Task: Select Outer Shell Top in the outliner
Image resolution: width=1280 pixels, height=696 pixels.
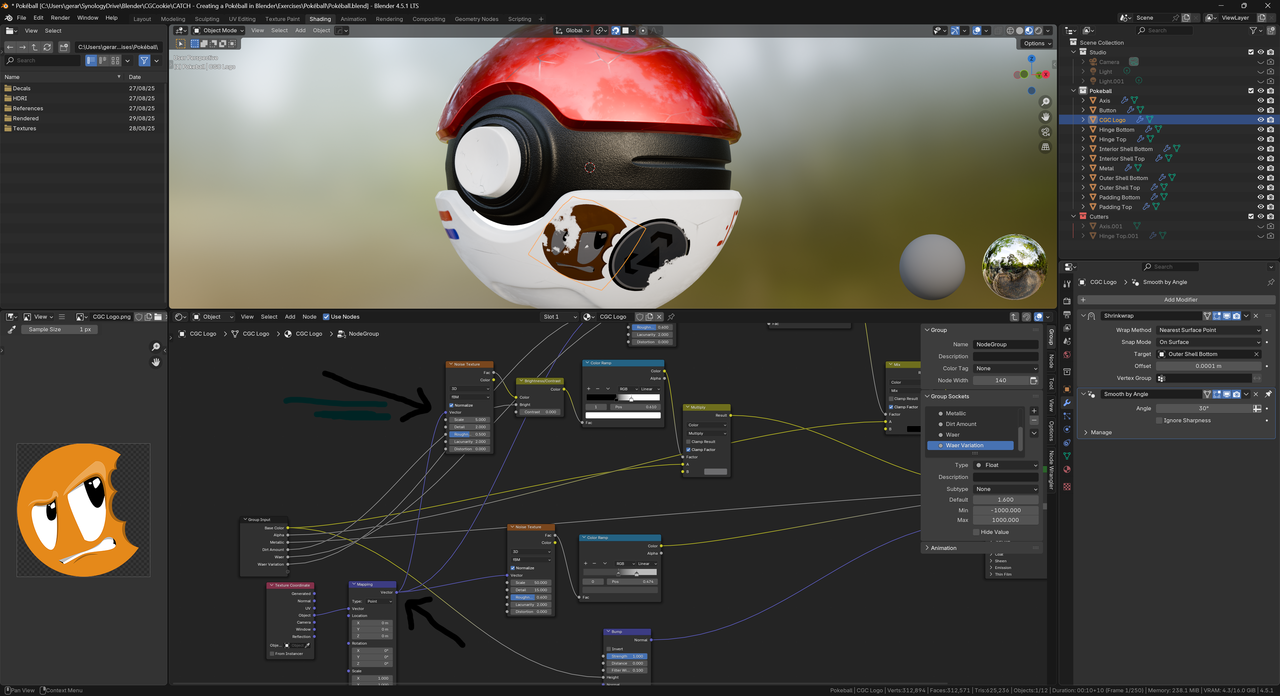Action: [1119, 188]
